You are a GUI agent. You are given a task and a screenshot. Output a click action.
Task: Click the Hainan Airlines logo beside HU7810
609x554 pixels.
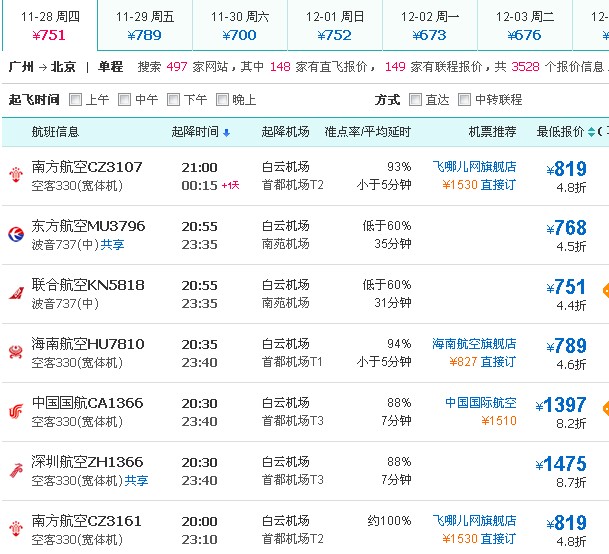[x=16, y=352]
